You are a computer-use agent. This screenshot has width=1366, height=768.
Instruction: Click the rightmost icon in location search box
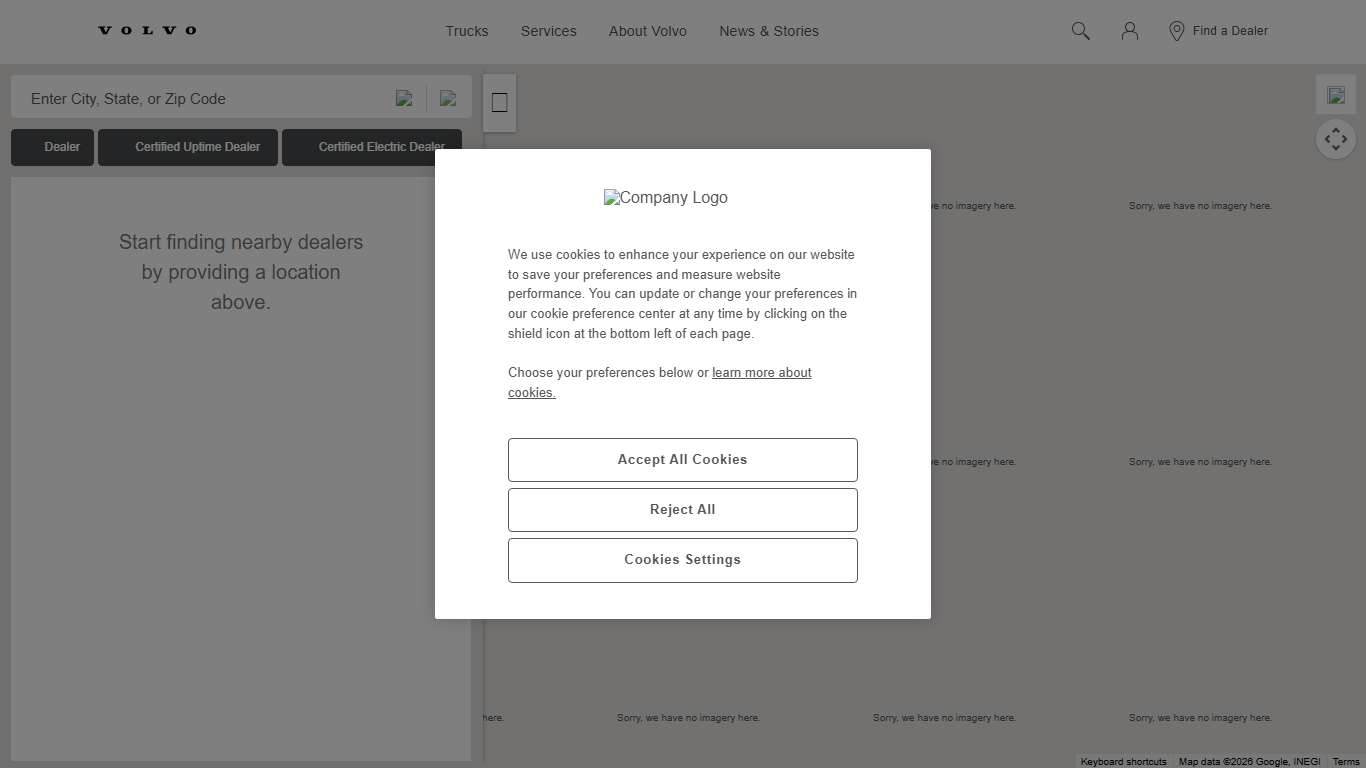click(x=448, y=98)
